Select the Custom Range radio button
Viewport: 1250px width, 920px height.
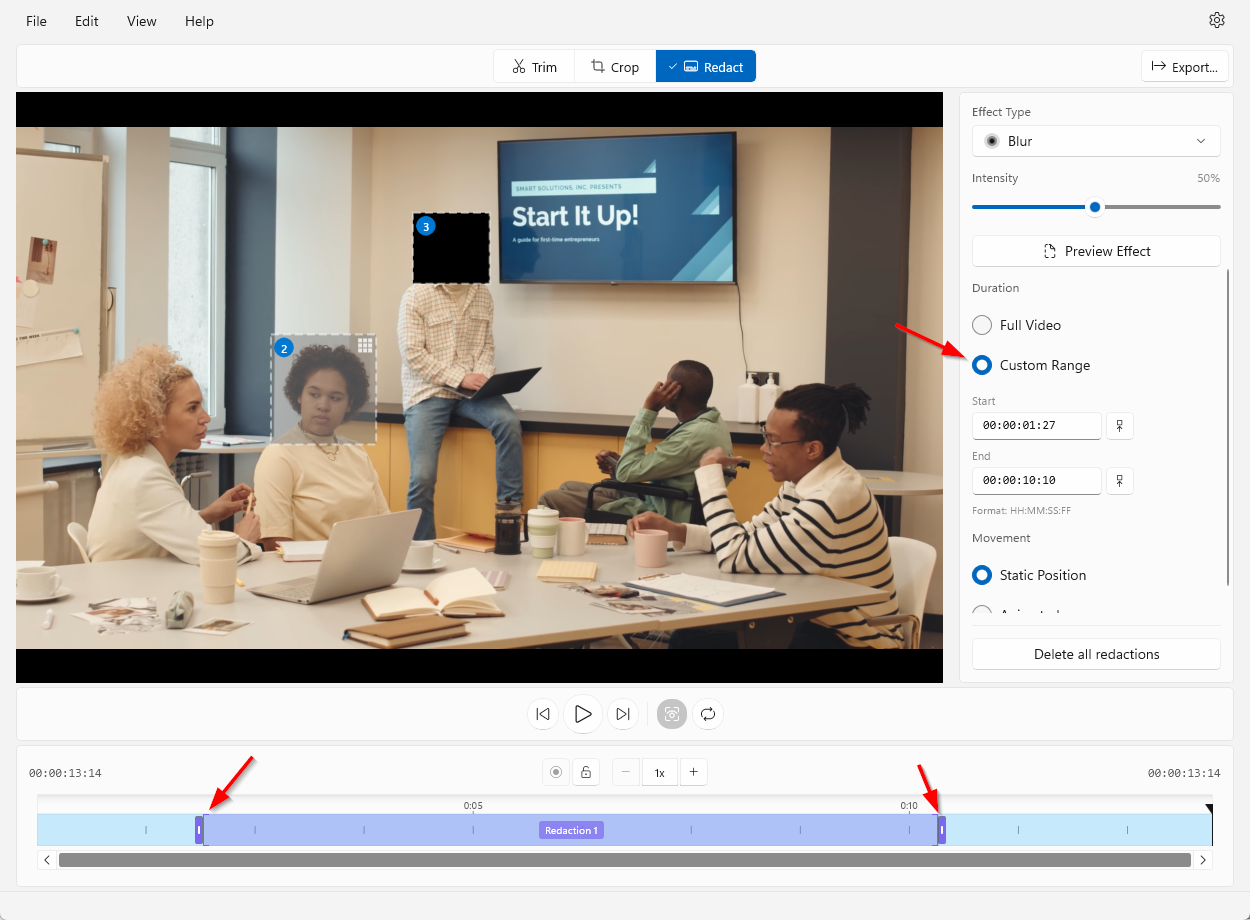(982, 365)
